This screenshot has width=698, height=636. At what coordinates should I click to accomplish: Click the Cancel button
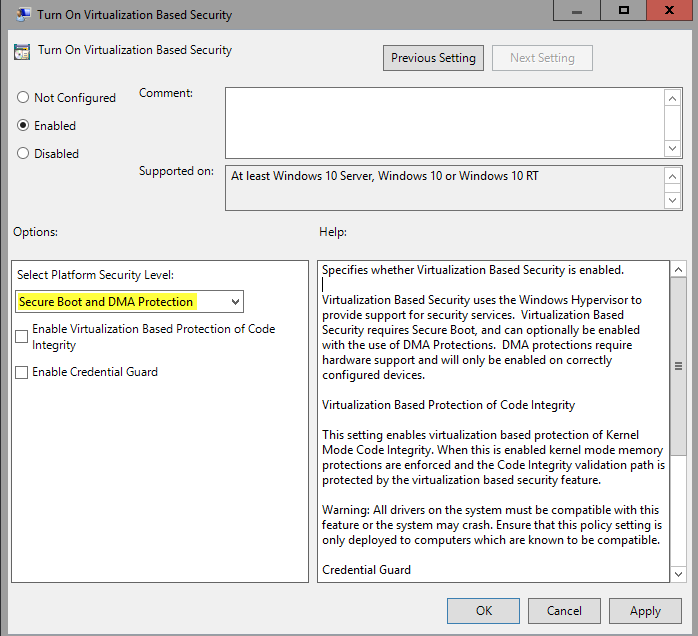[564, 611]
